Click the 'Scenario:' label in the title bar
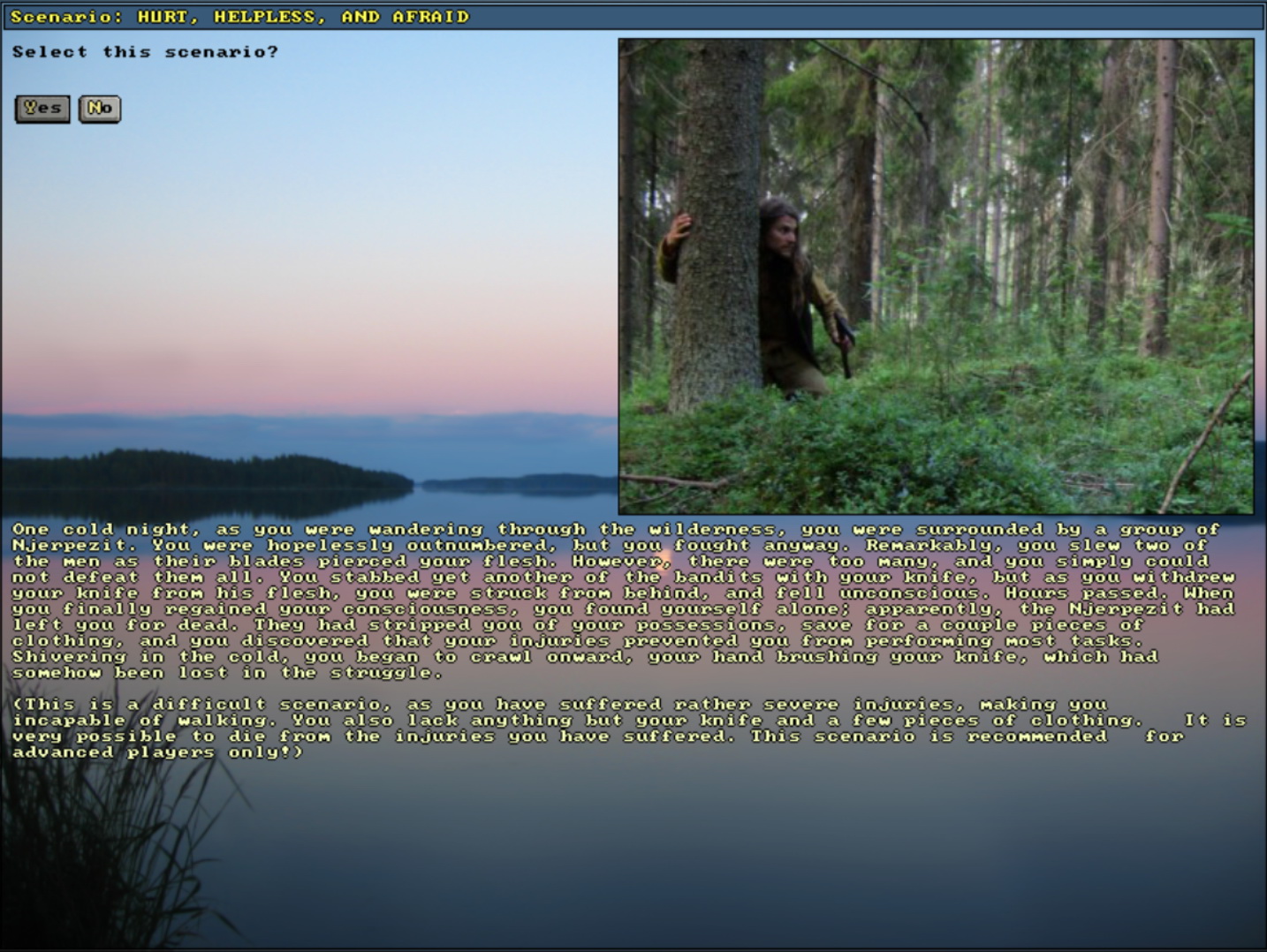This screenshot has height=952, width=1267. pos(66,17)
